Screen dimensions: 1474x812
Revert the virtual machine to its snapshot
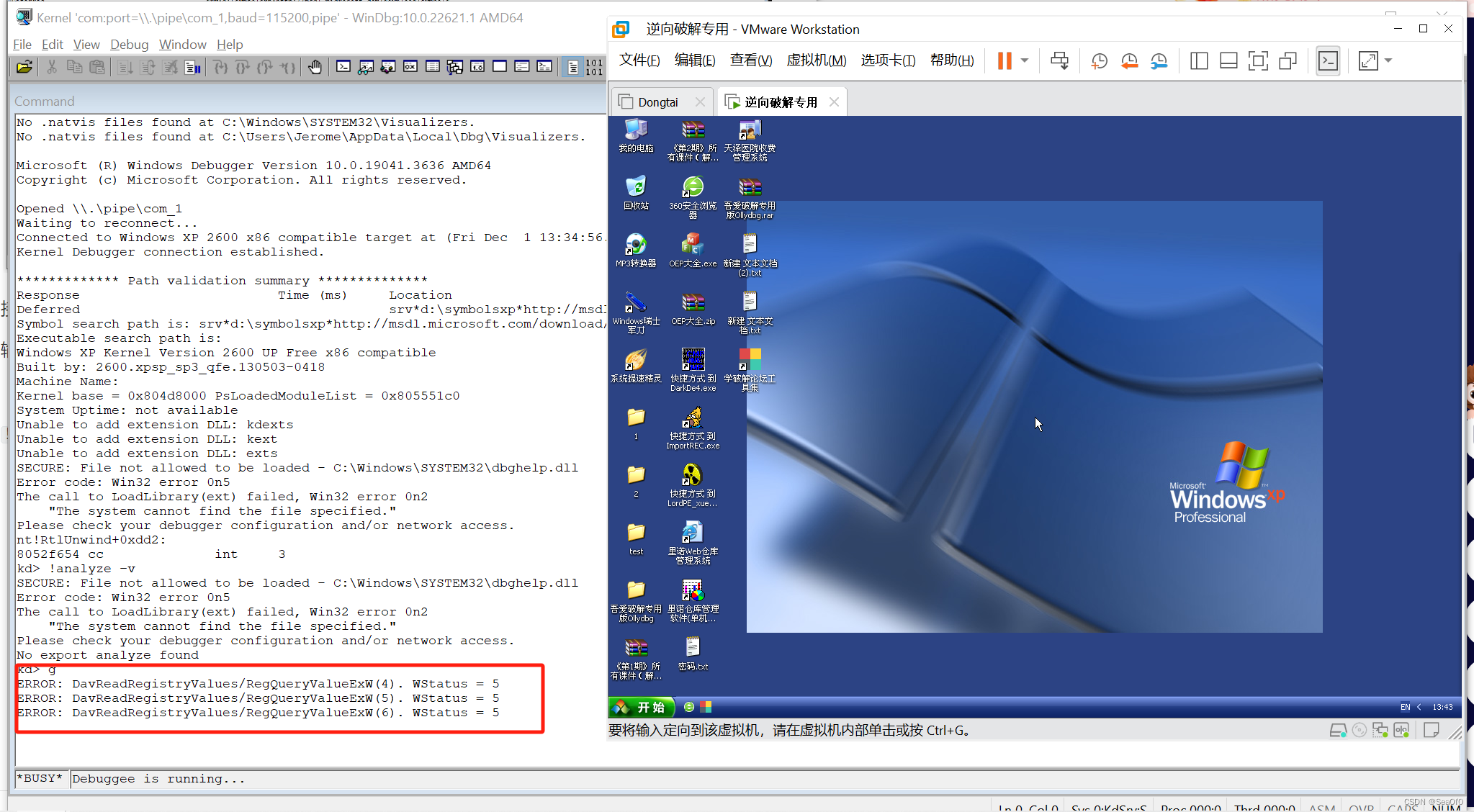pyautogui.click(x=1128, y=60)
